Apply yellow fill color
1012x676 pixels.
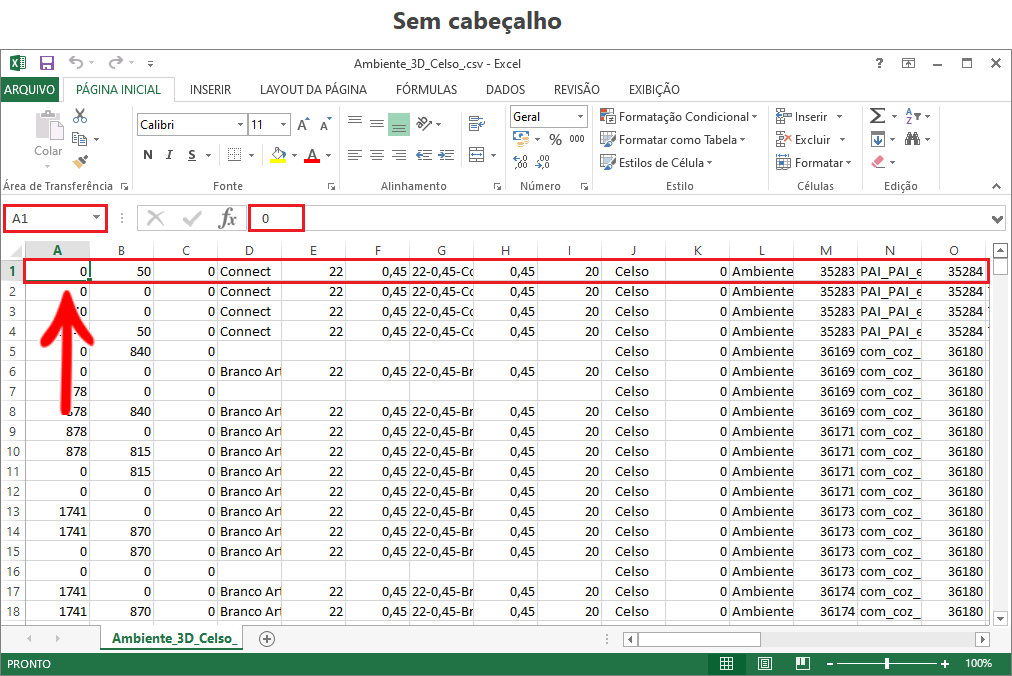tap(278, 155)
